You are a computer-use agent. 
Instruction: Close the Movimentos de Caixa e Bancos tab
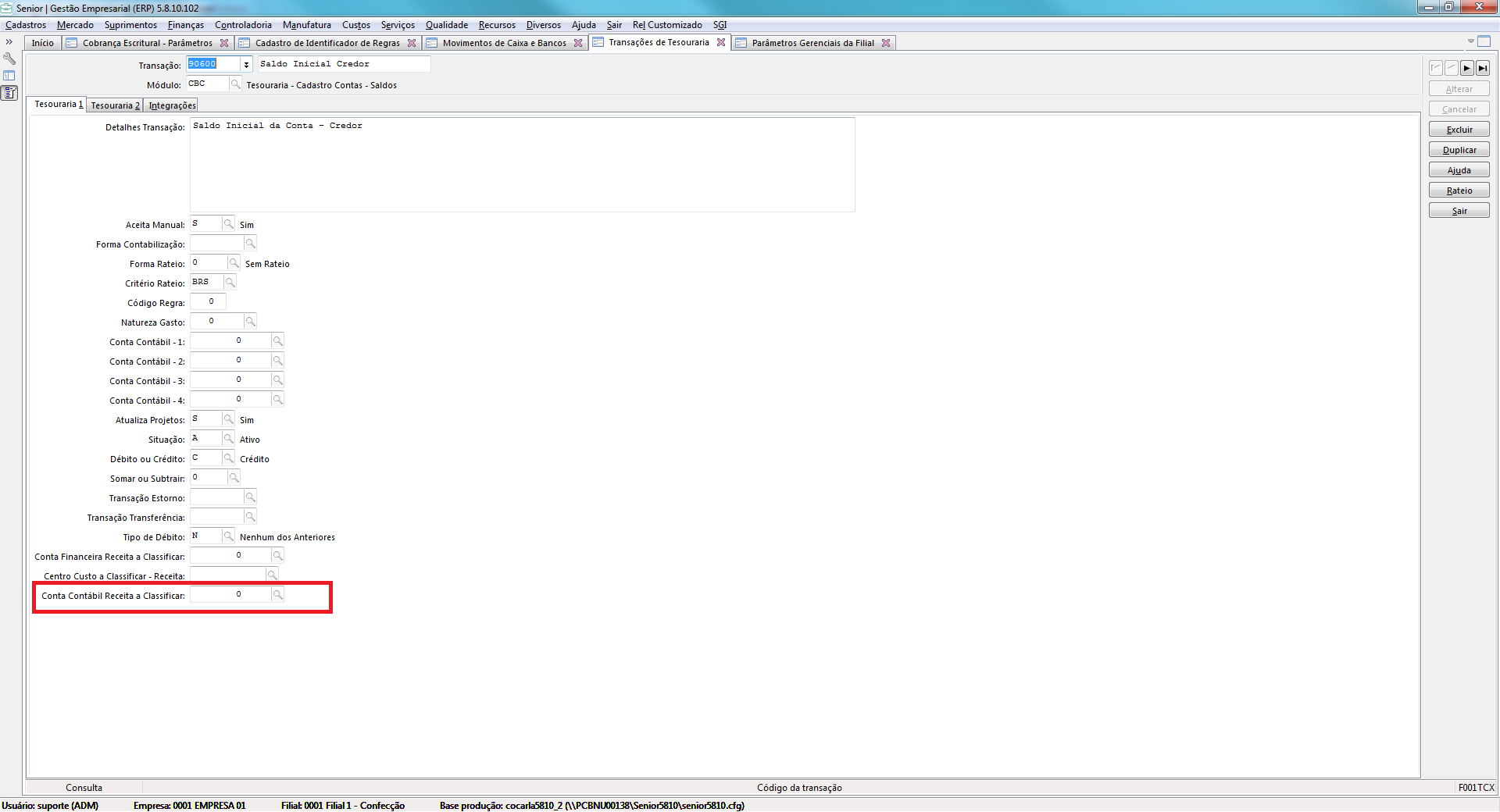point(578,43)
